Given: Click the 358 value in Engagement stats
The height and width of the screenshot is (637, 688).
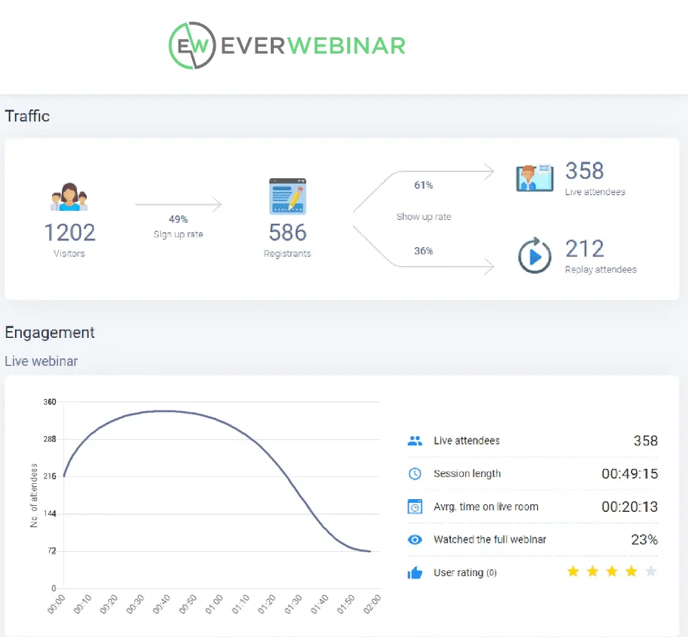Looking at the screenshot, I should [645, 440].
